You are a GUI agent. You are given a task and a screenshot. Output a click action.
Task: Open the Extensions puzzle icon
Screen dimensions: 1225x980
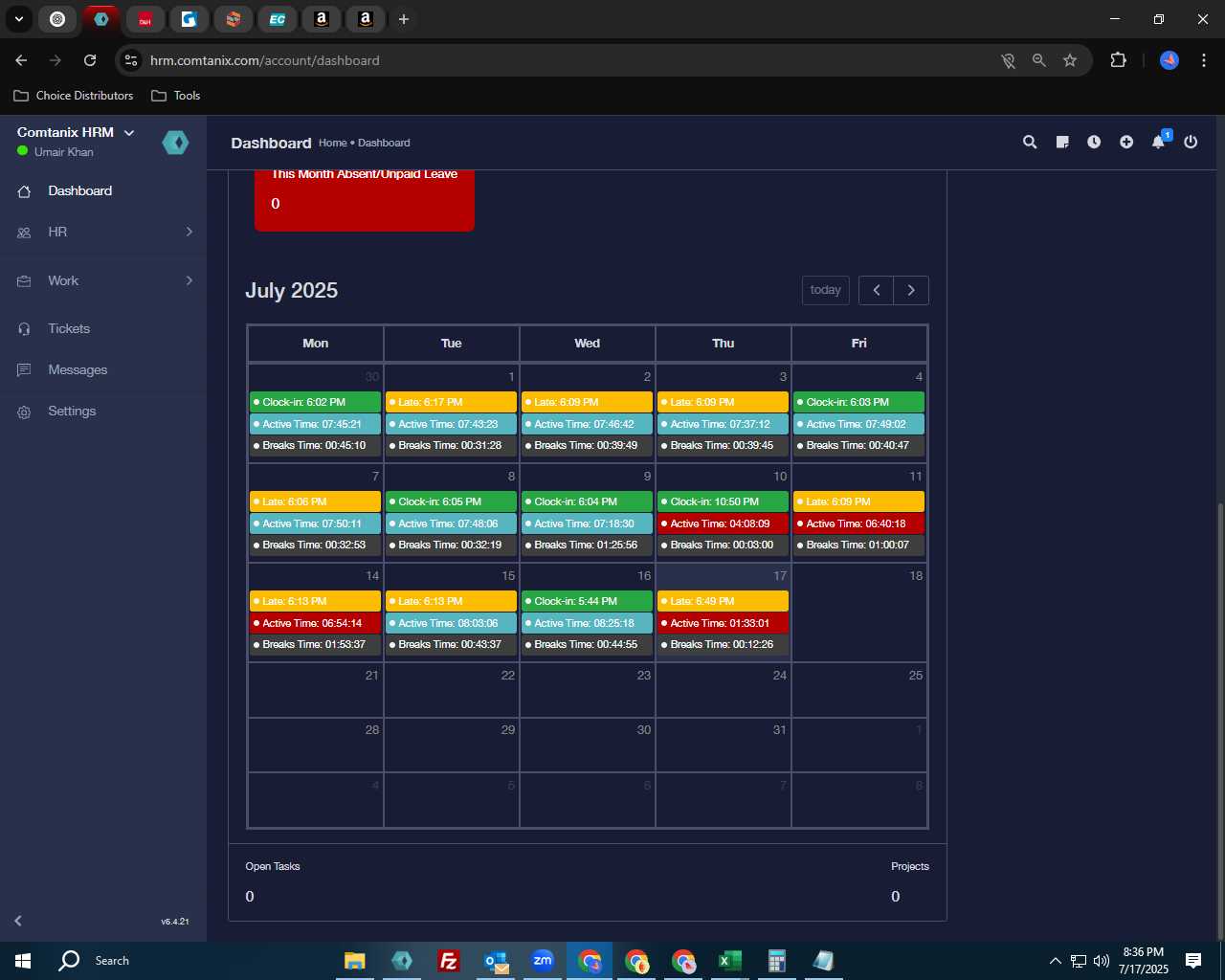(1118, 60)
